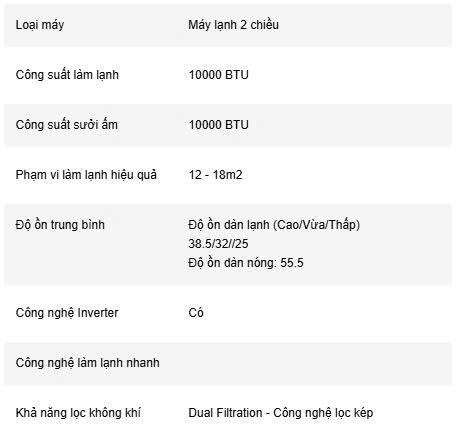Click 'Độ ồn dàn lạnh (Cao/Vừa/Thấp)' text
This screenshot has height=441, width=456.
pos(274,225)
